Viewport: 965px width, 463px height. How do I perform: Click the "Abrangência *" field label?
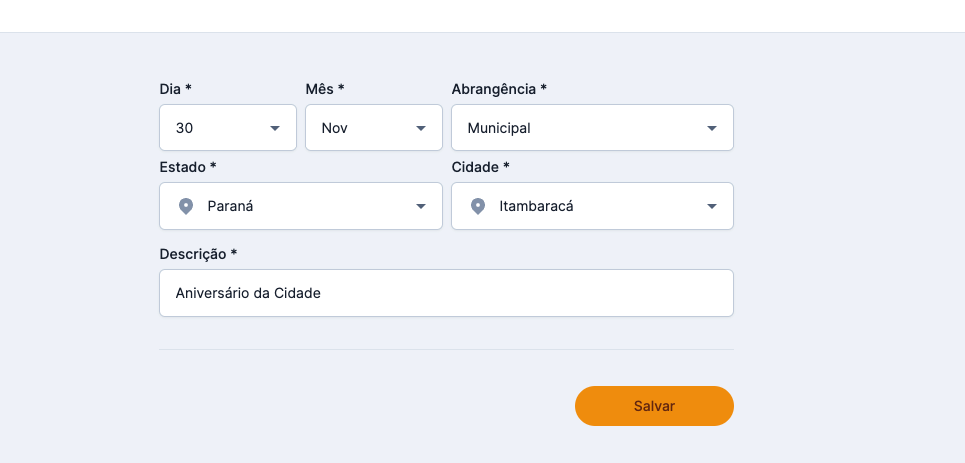(499, 89)
